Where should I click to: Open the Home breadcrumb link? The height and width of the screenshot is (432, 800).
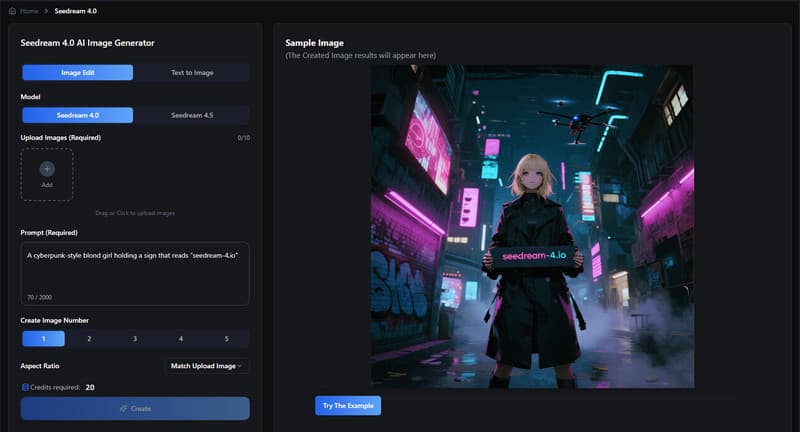[x=29, y=11]
